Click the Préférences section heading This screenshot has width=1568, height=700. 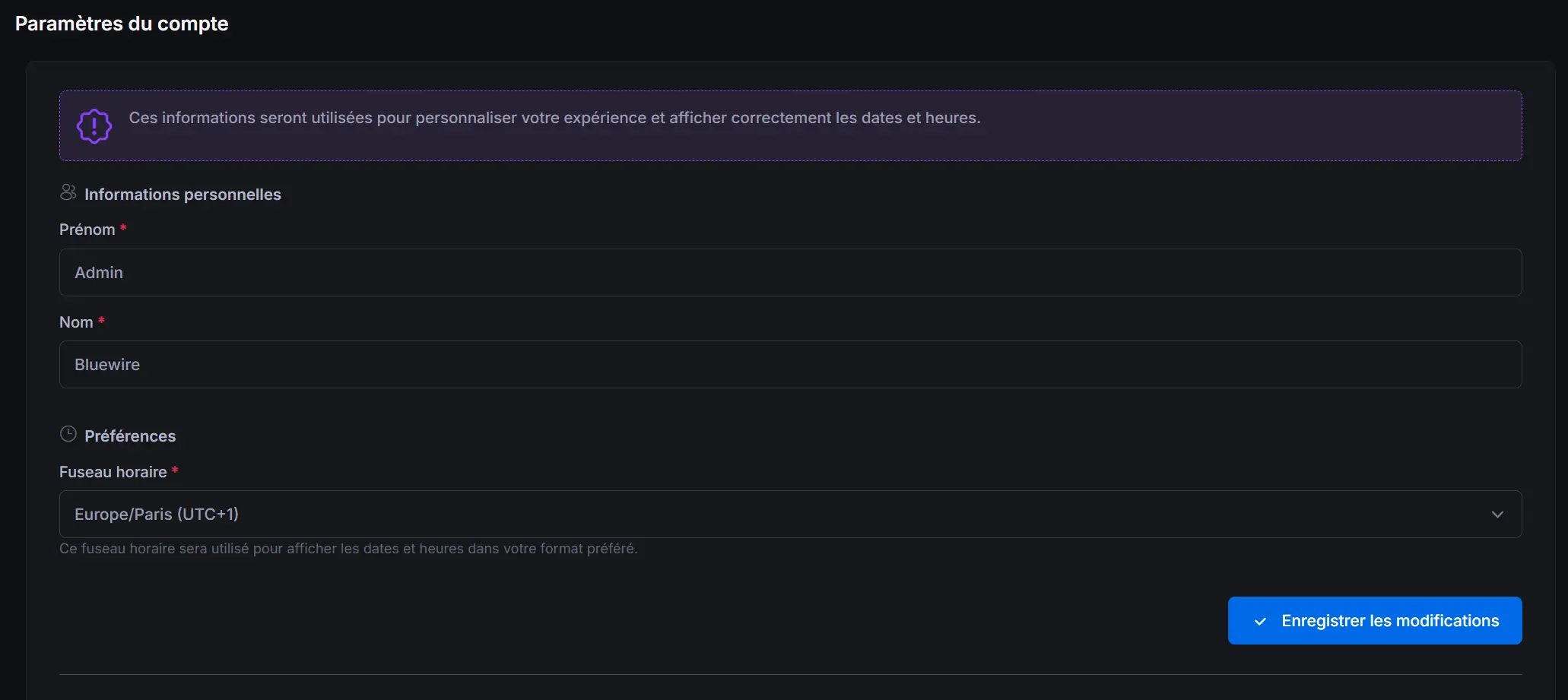click(130, 436)
